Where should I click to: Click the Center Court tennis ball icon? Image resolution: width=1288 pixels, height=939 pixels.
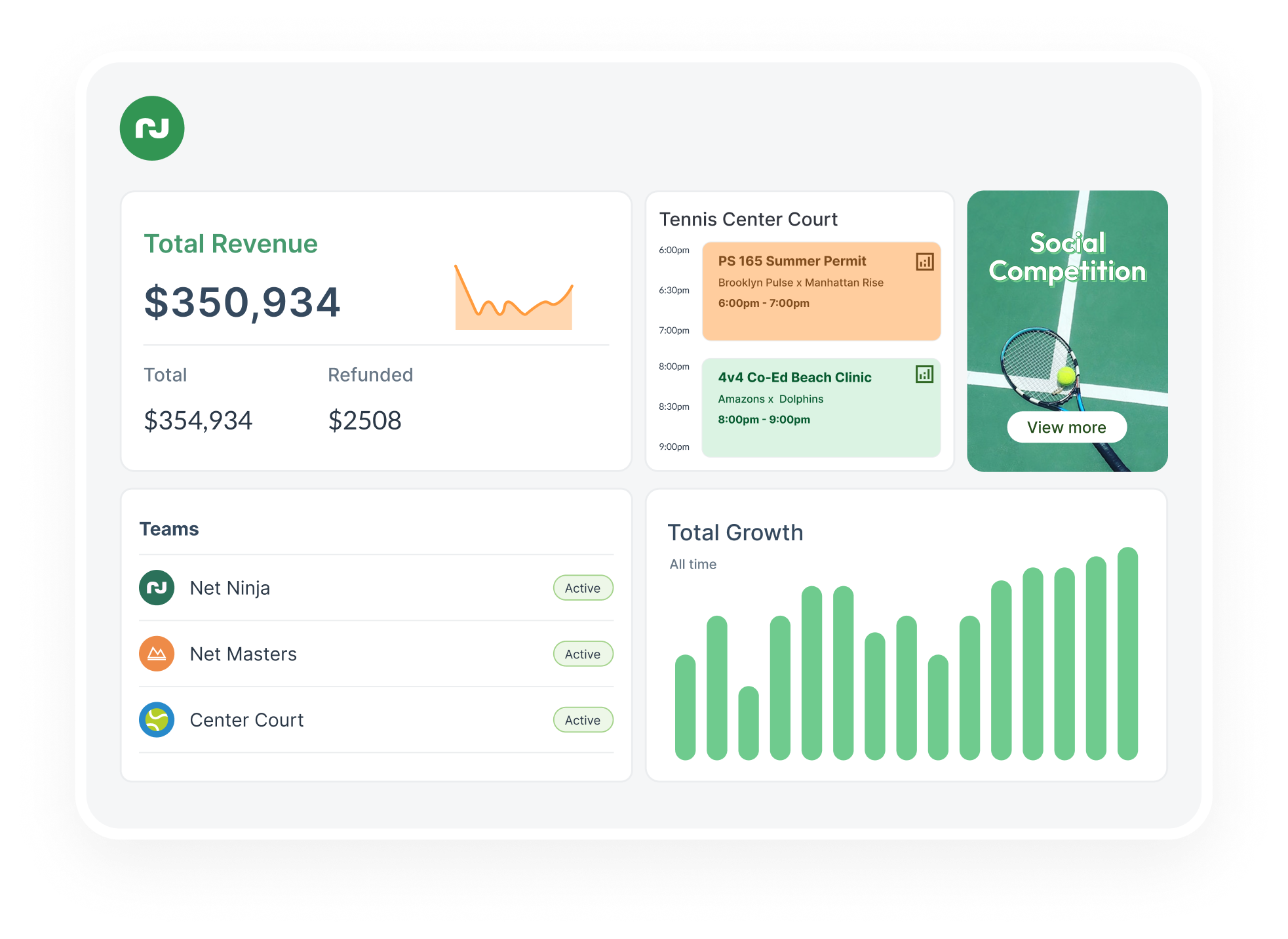click(x=157, y=720)
